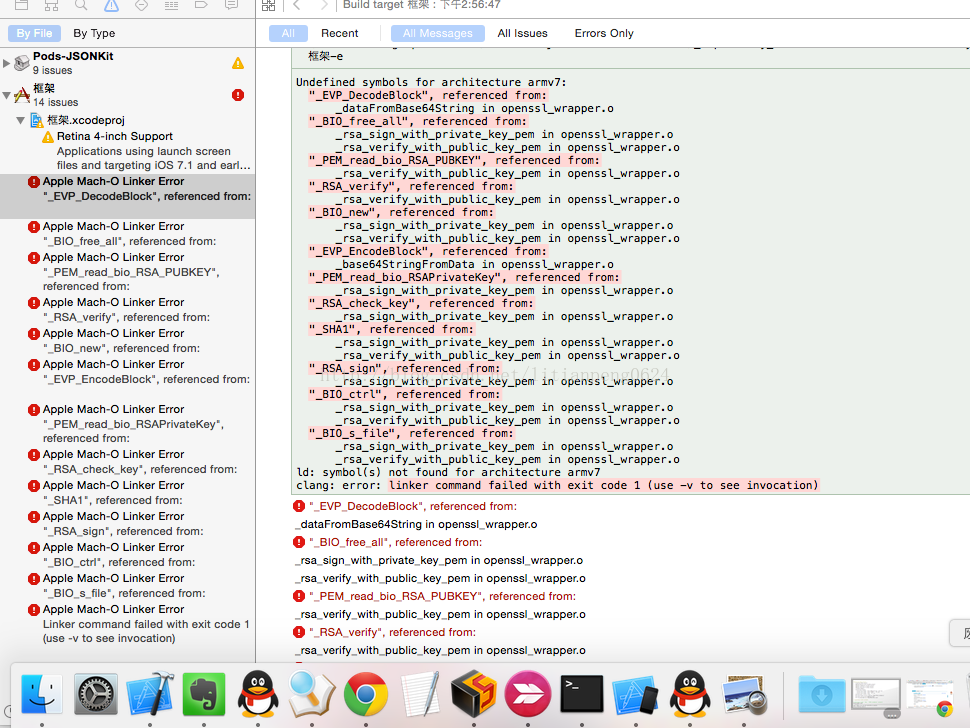The image size is (970, 728).
Task: Expand the Pods-JSONKit issues group
Action: tap(7, 63)
